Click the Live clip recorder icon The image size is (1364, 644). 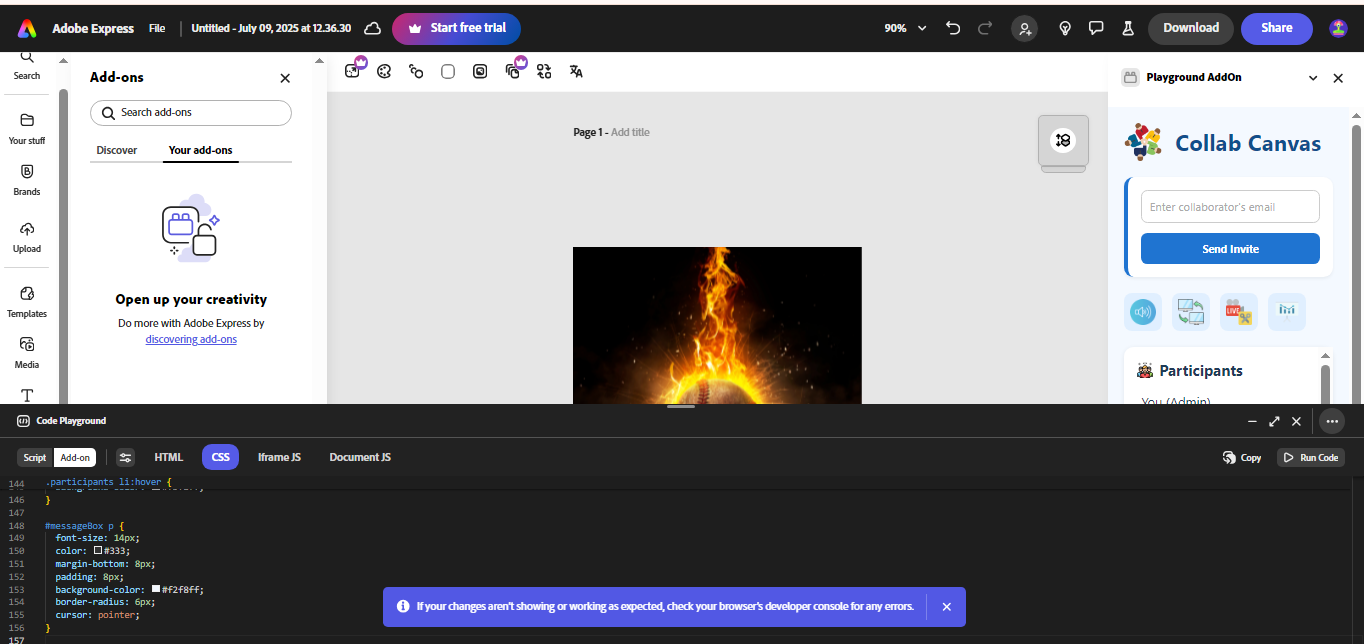tap(1238, 311)
